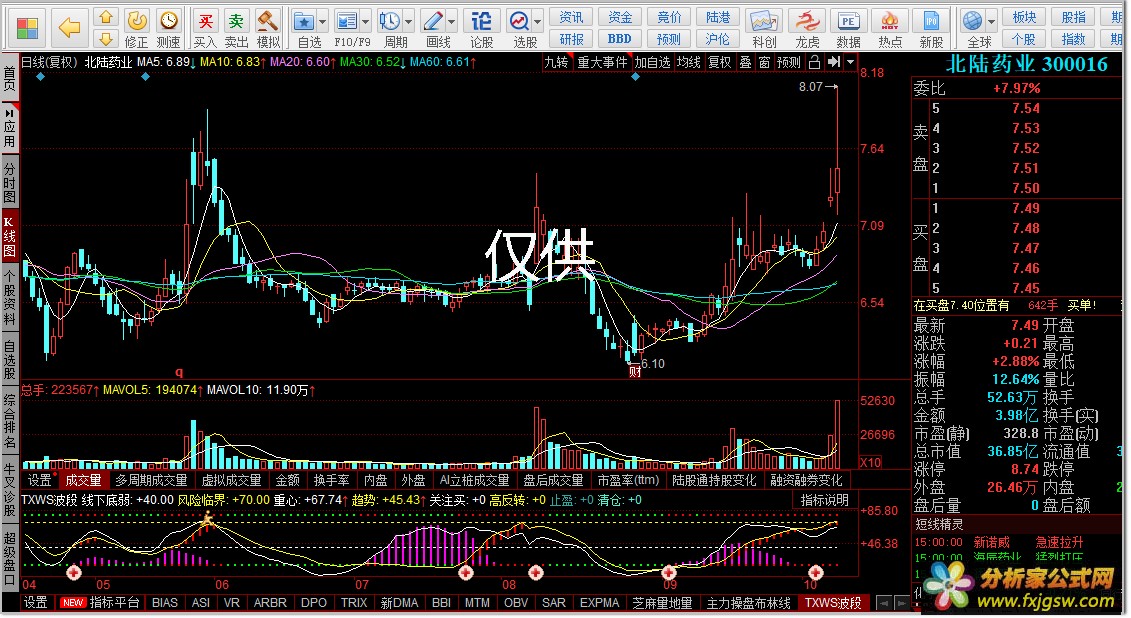Viewport: 1131px width, 618px height.
Task: Click the 板块 sector button
Action: [x=1024, y=17]
